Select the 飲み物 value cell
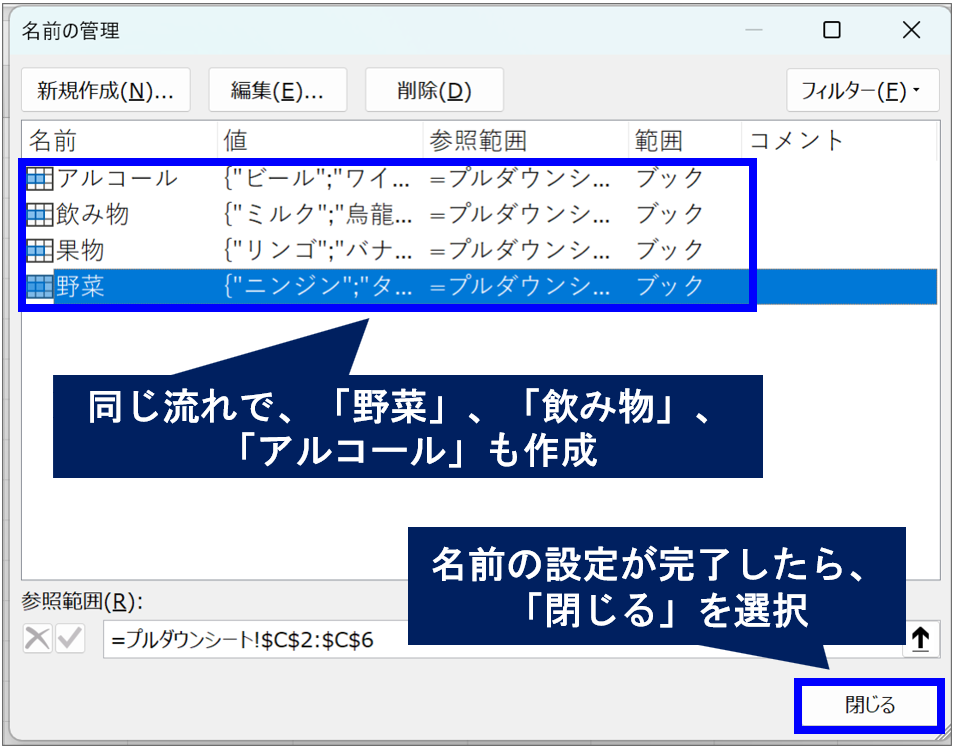This screenshot has height=748, width=956. [x=318, y=214]
